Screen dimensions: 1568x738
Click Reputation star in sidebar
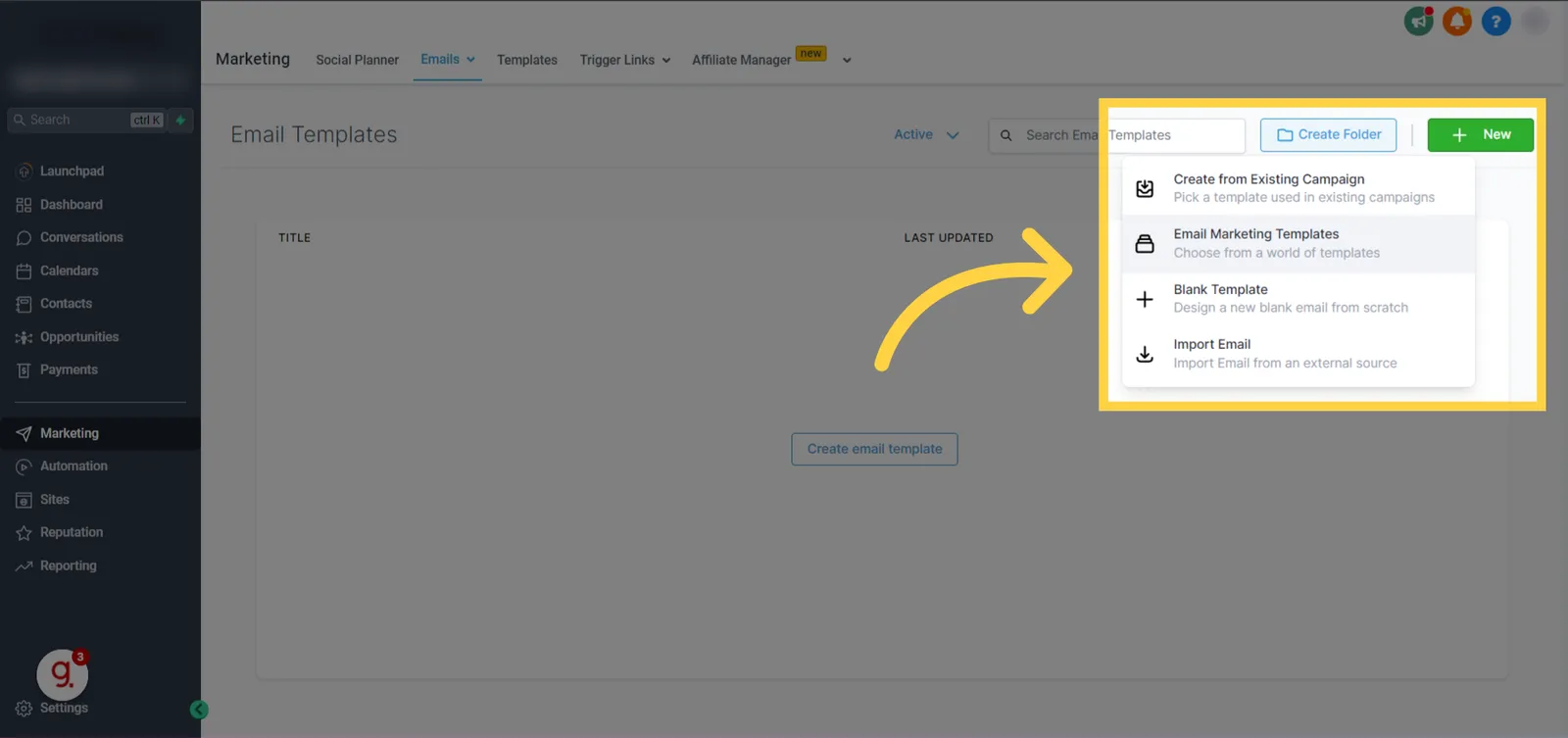pos(24,533)
